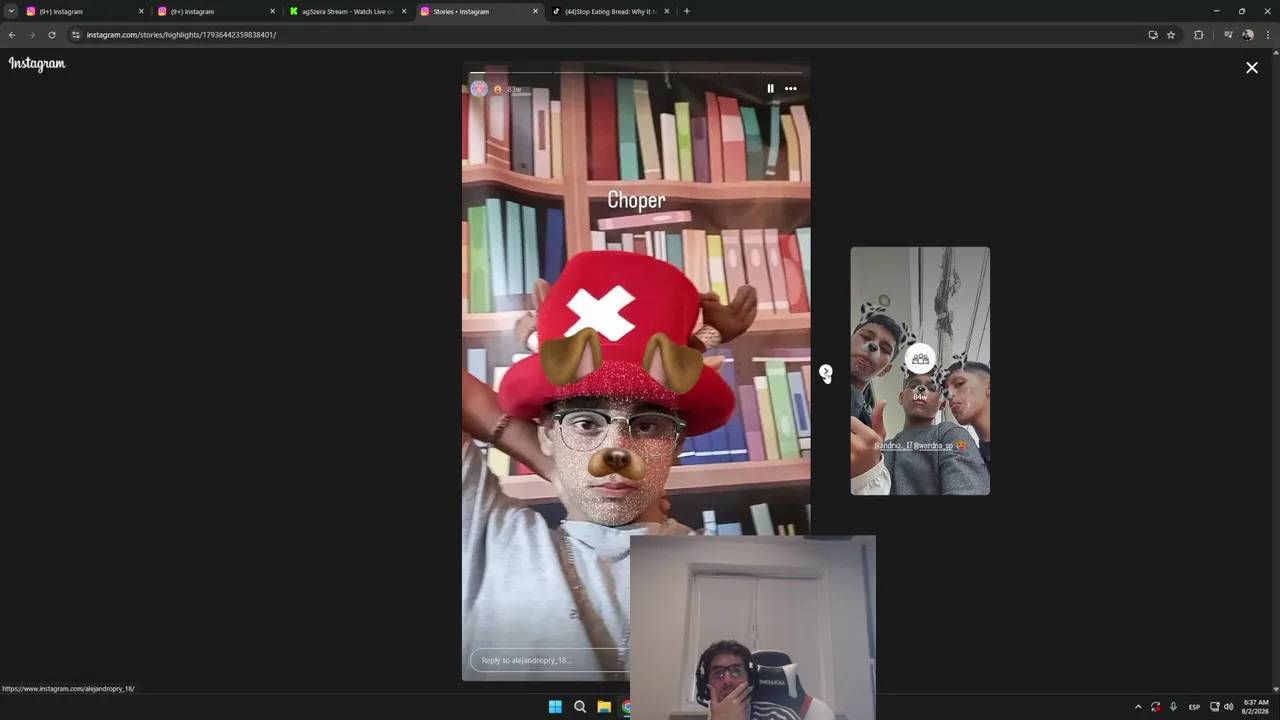The height and width of the screenshot is (720, 1280).
Task: Open the story's three-dot options menu
Action: pos(790,89)
